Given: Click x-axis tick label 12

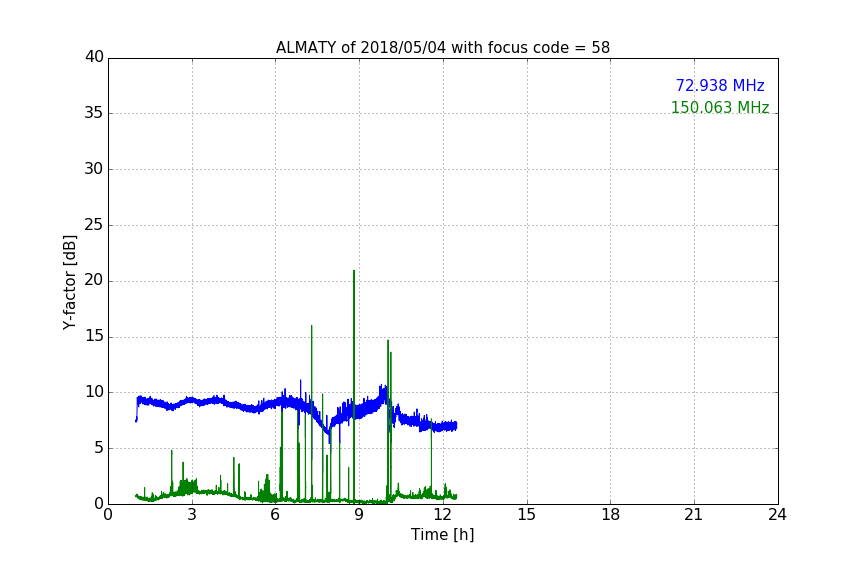Looking at the screenshot, I should pyautogui.click(x=443, y=515).
